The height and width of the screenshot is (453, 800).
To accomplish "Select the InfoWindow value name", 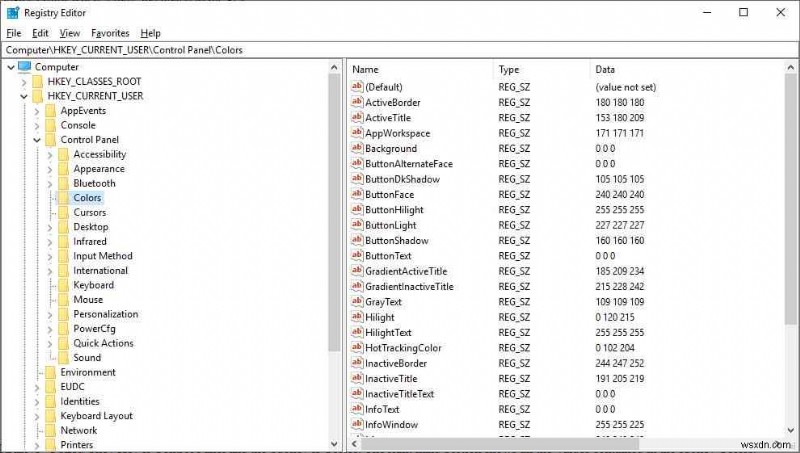I will (391, 424).
